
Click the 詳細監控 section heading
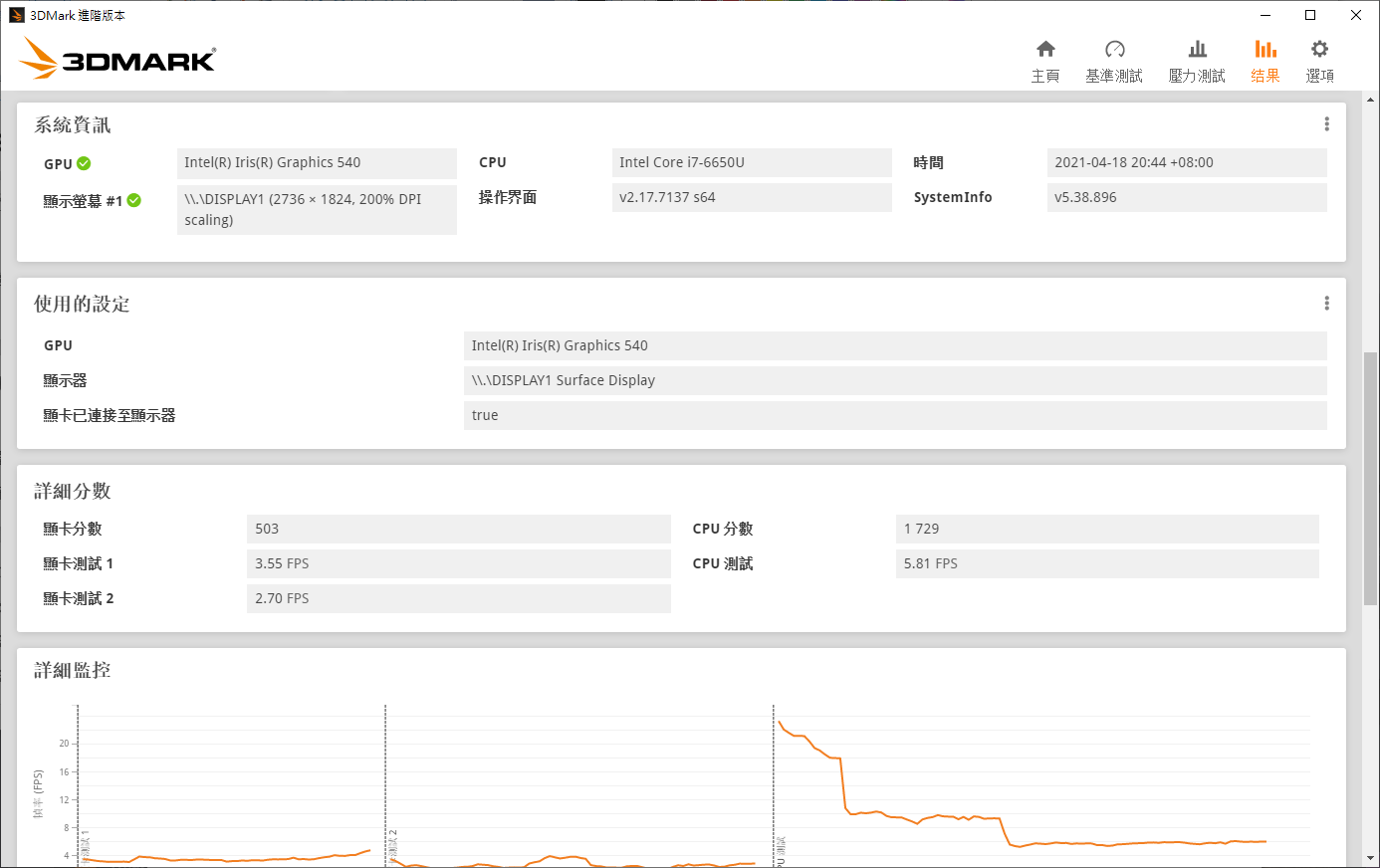tap(73, 670)
